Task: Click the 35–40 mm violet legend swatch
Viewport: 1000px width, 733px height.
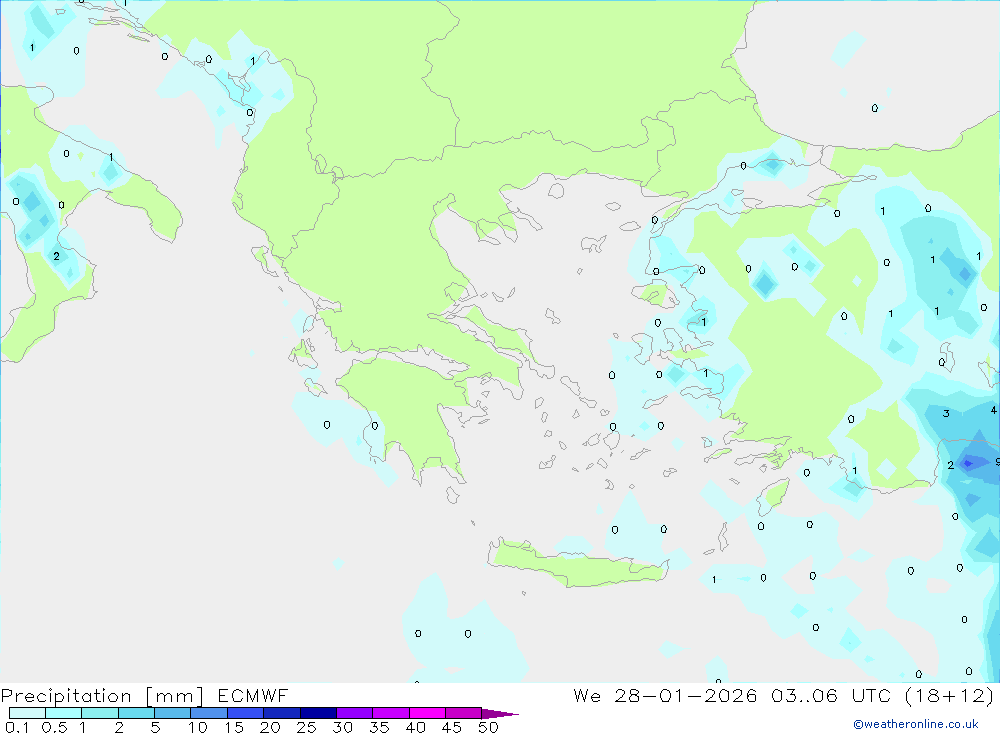Action: click(x=390, y=713)
